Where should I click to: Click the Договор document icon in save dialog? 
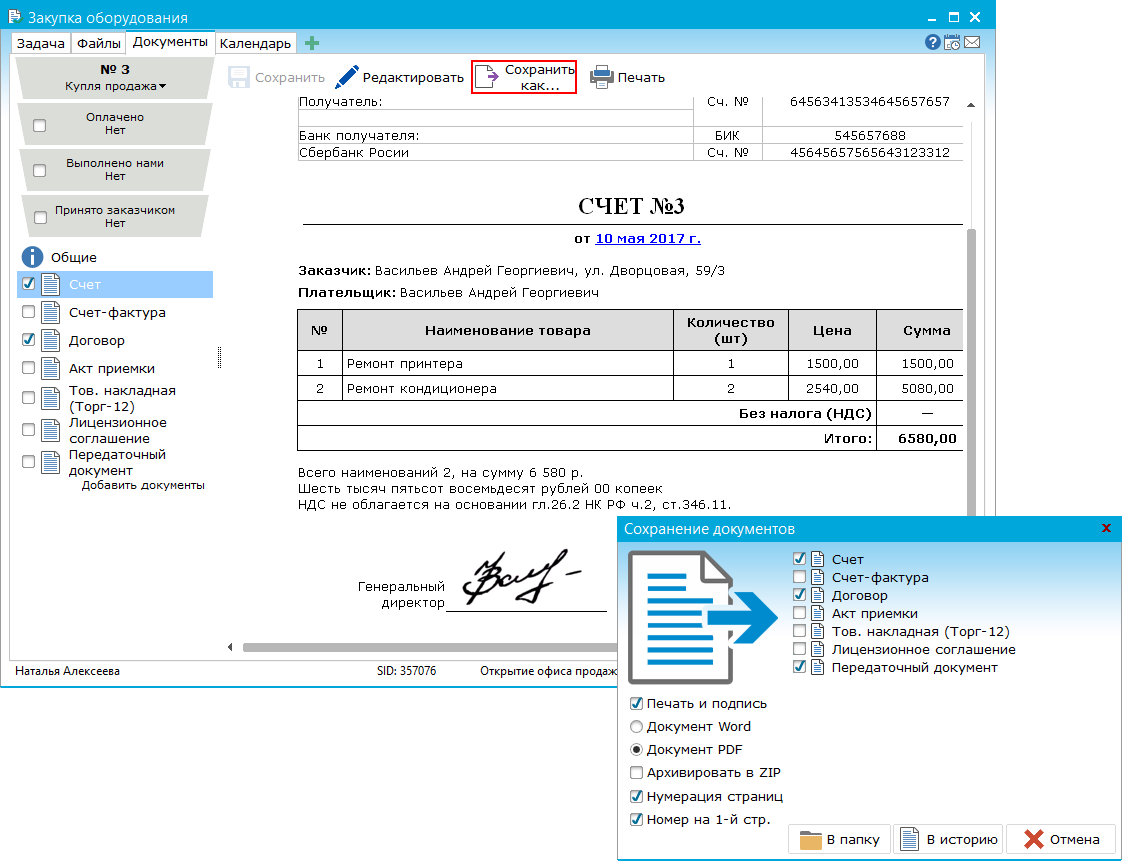[x=817, y=595]
